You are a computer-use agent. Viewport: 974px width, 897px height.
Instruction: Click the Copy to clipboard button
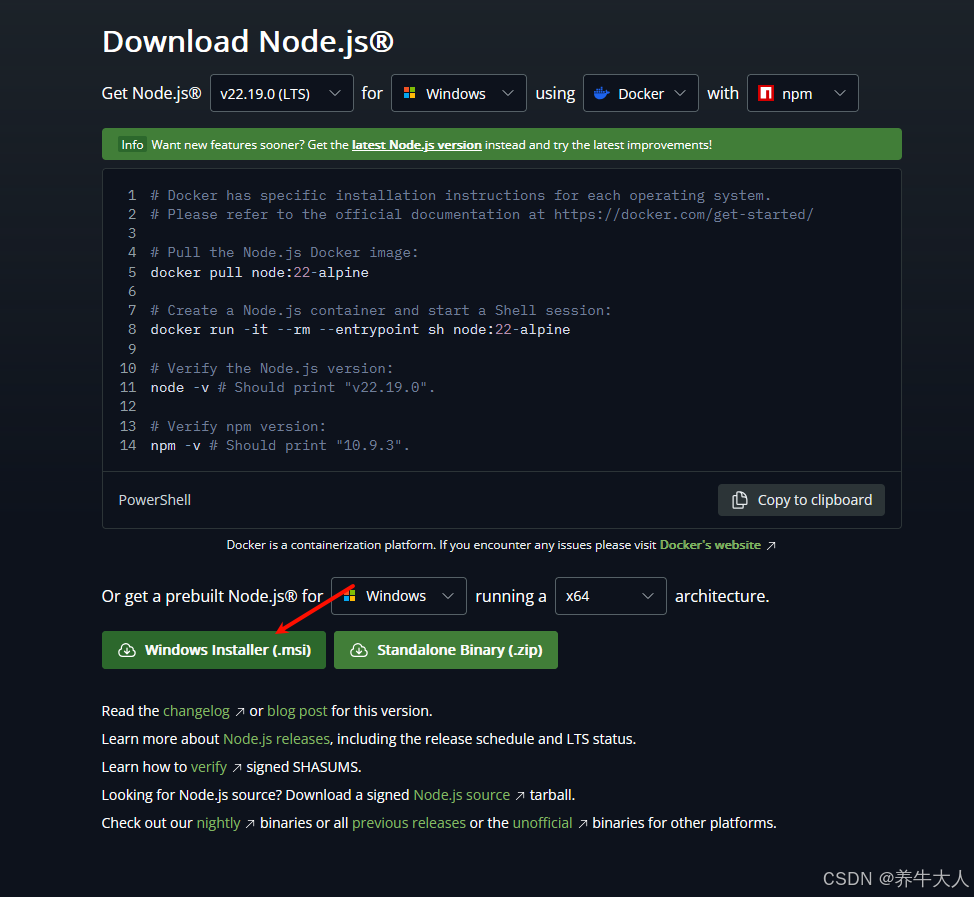click(801, 500)
